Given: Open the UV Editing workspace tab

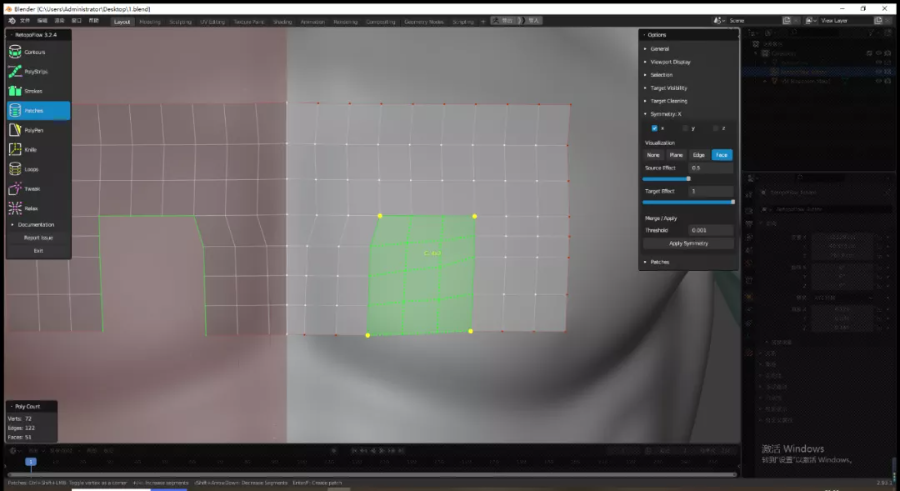Looking at the screenshot, I should 211,20.
